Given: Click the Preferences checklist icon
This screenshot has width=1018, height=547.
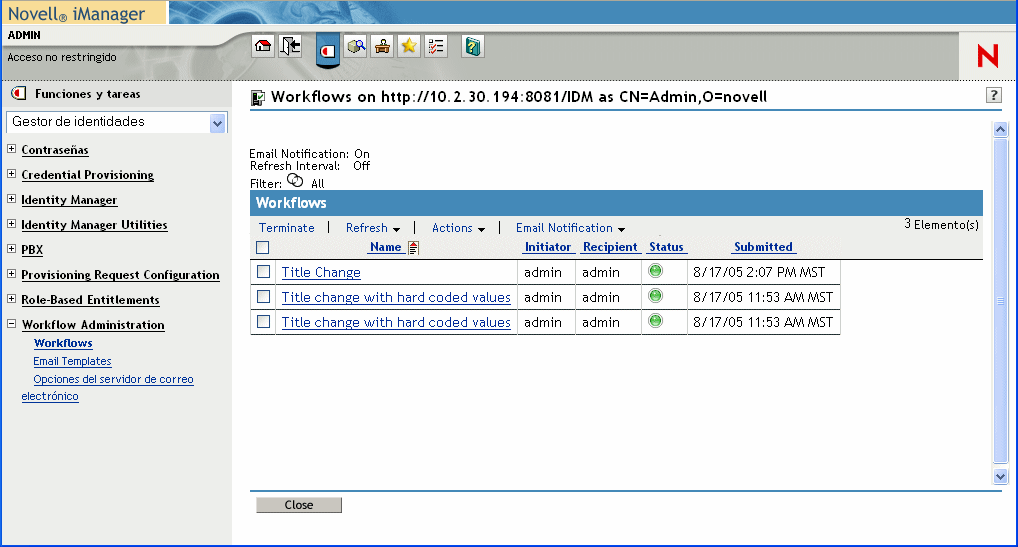Looking at the screenshot, I should 436,46.
